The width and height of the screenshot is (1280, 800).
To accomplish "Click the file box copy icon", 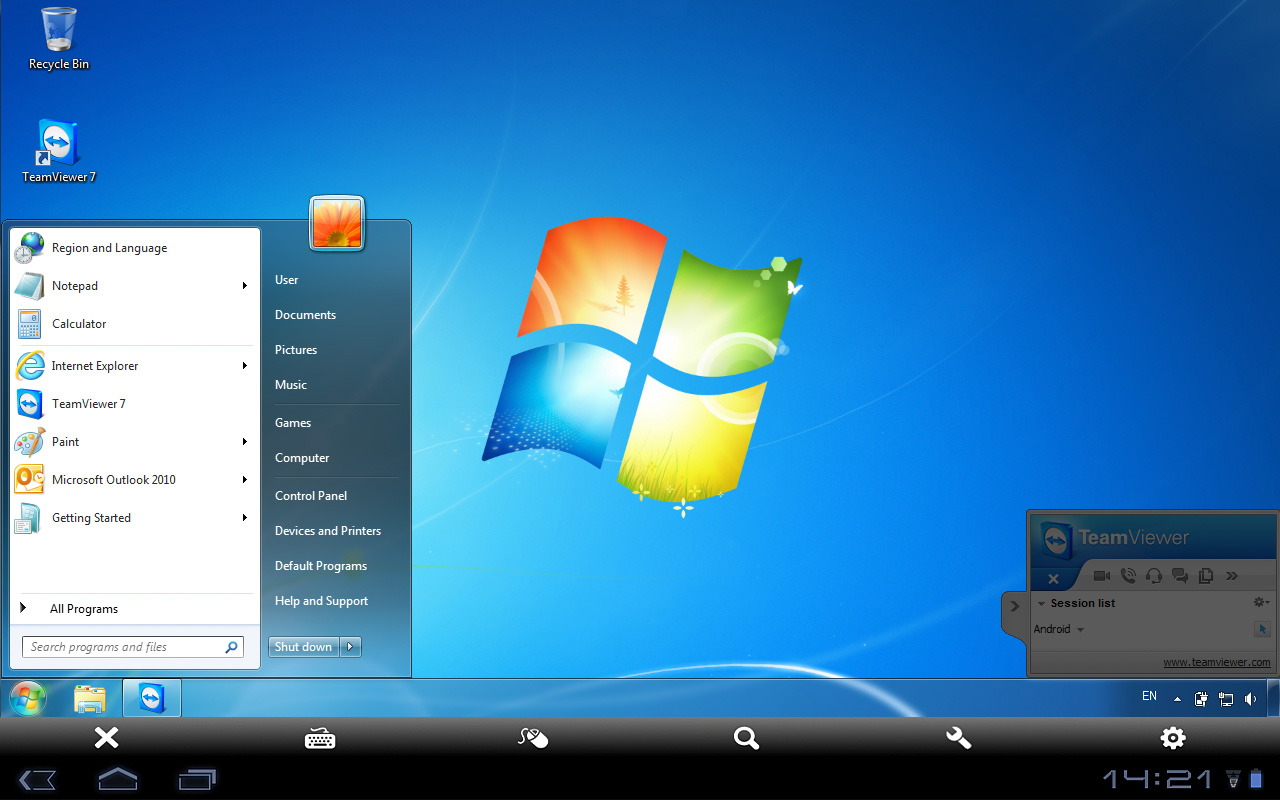I will [x=1206, y=576].
